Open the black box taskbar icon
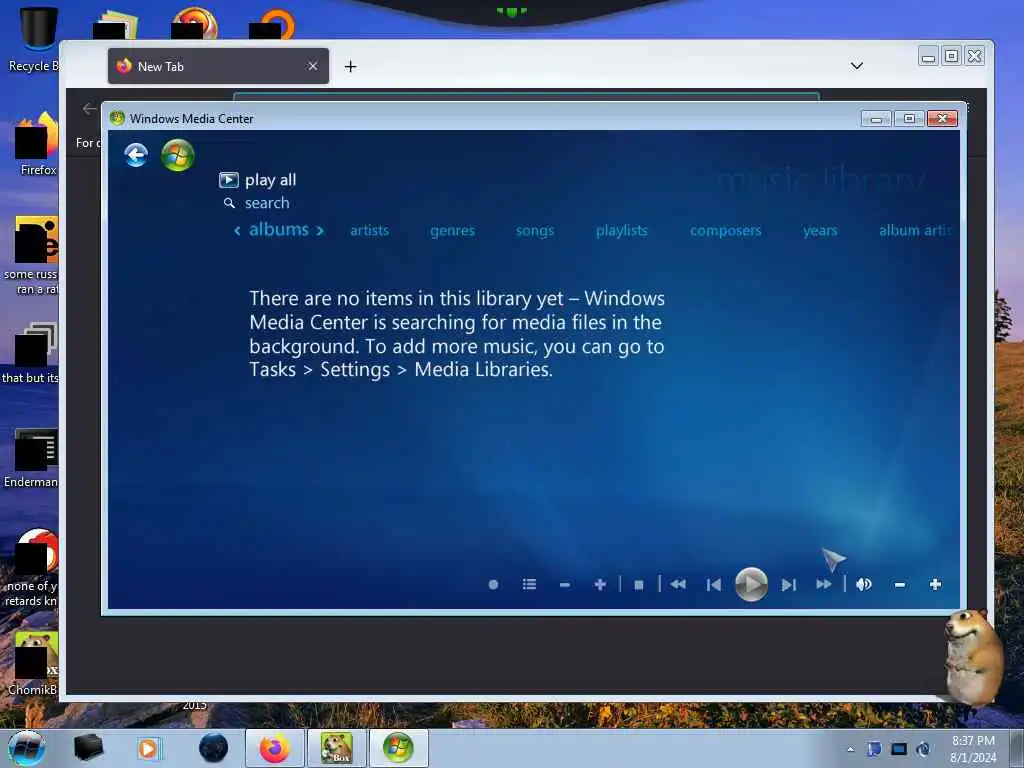The width and height of the screenshot is (1024, 768). point(88,748)
